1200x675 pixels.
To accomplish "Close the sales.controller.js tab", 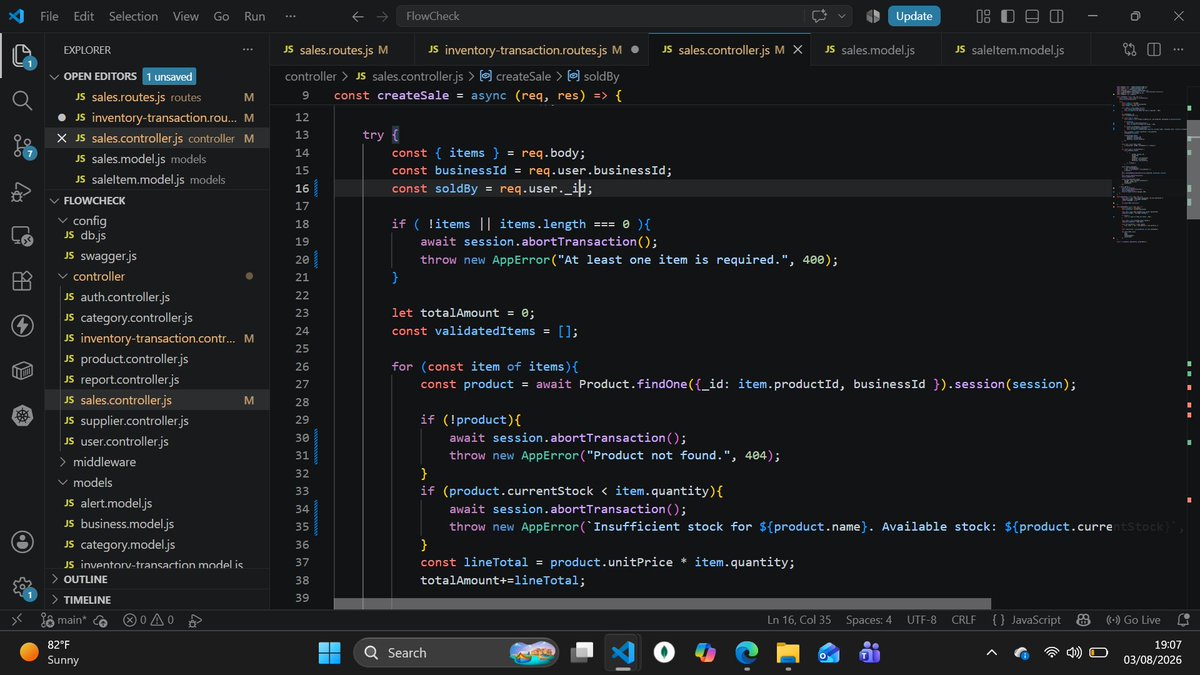I will (x=799, y=49).
